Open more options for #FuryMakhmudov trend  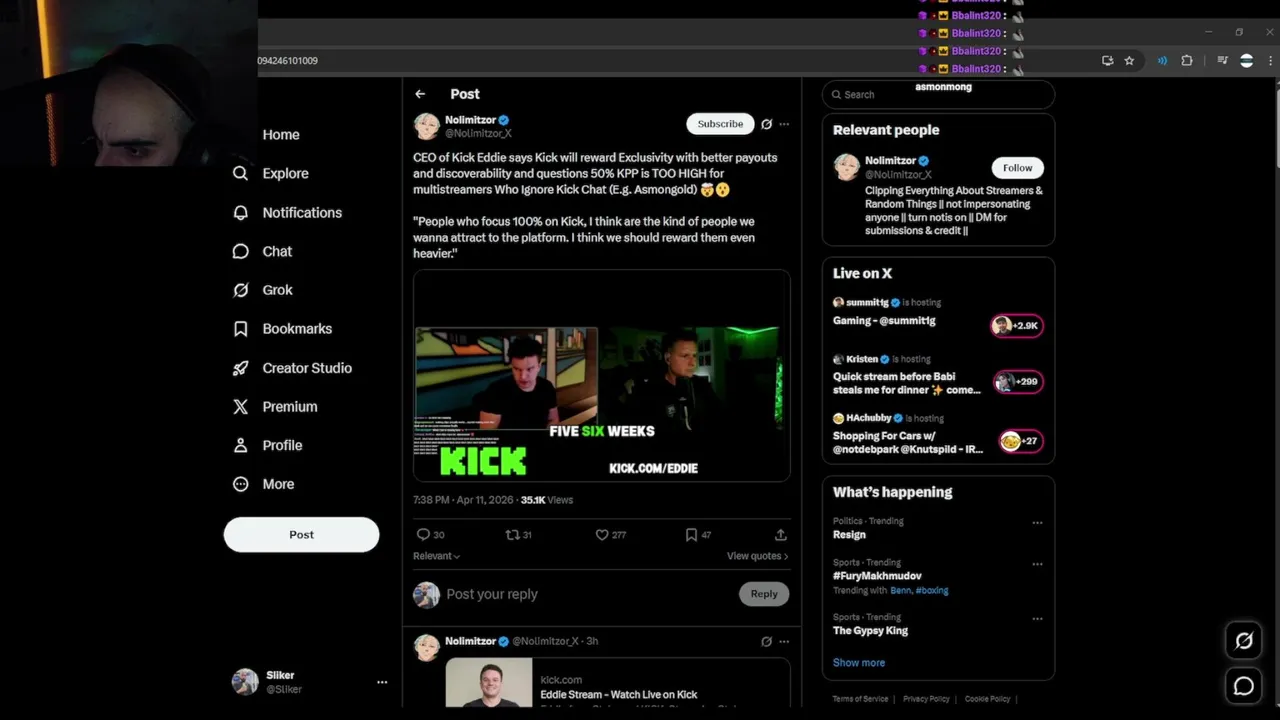1037,564
